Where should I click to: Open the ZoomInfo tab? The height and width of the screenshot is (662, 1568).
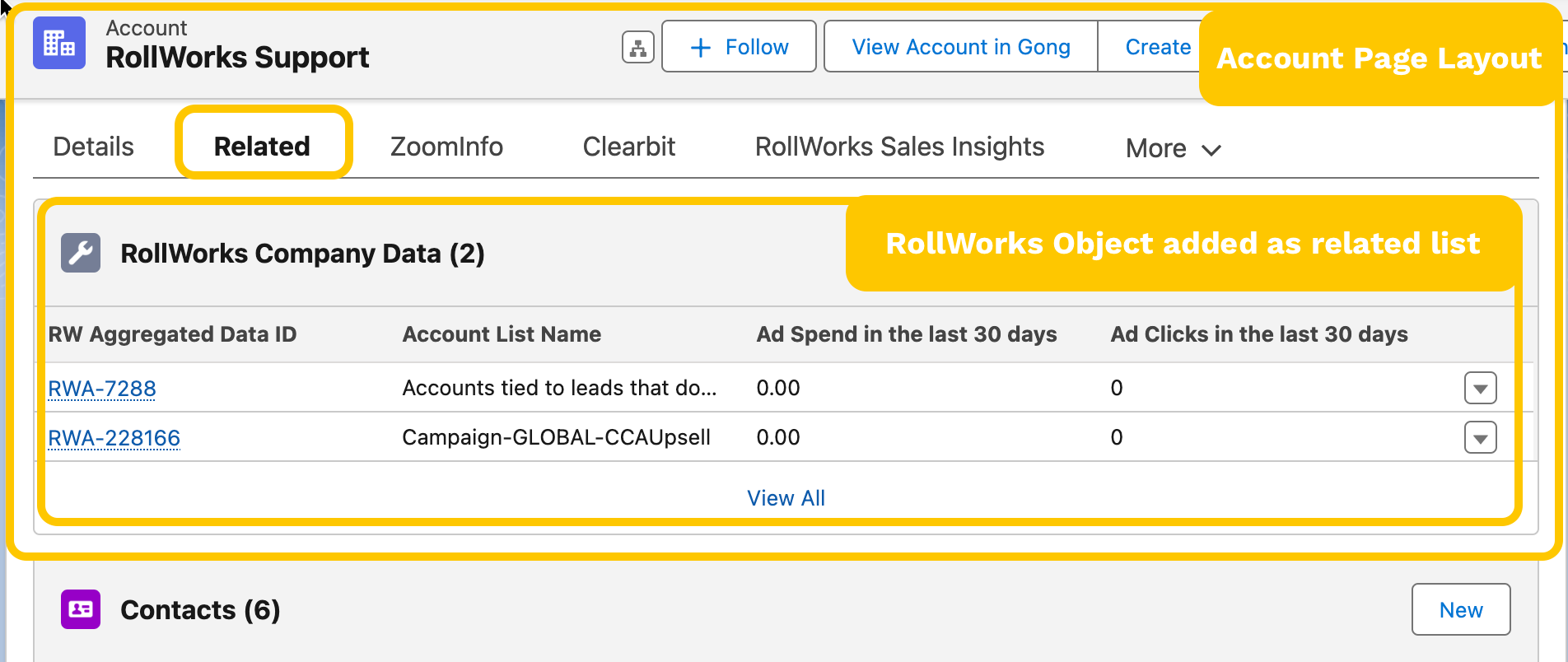pos(446,147)
